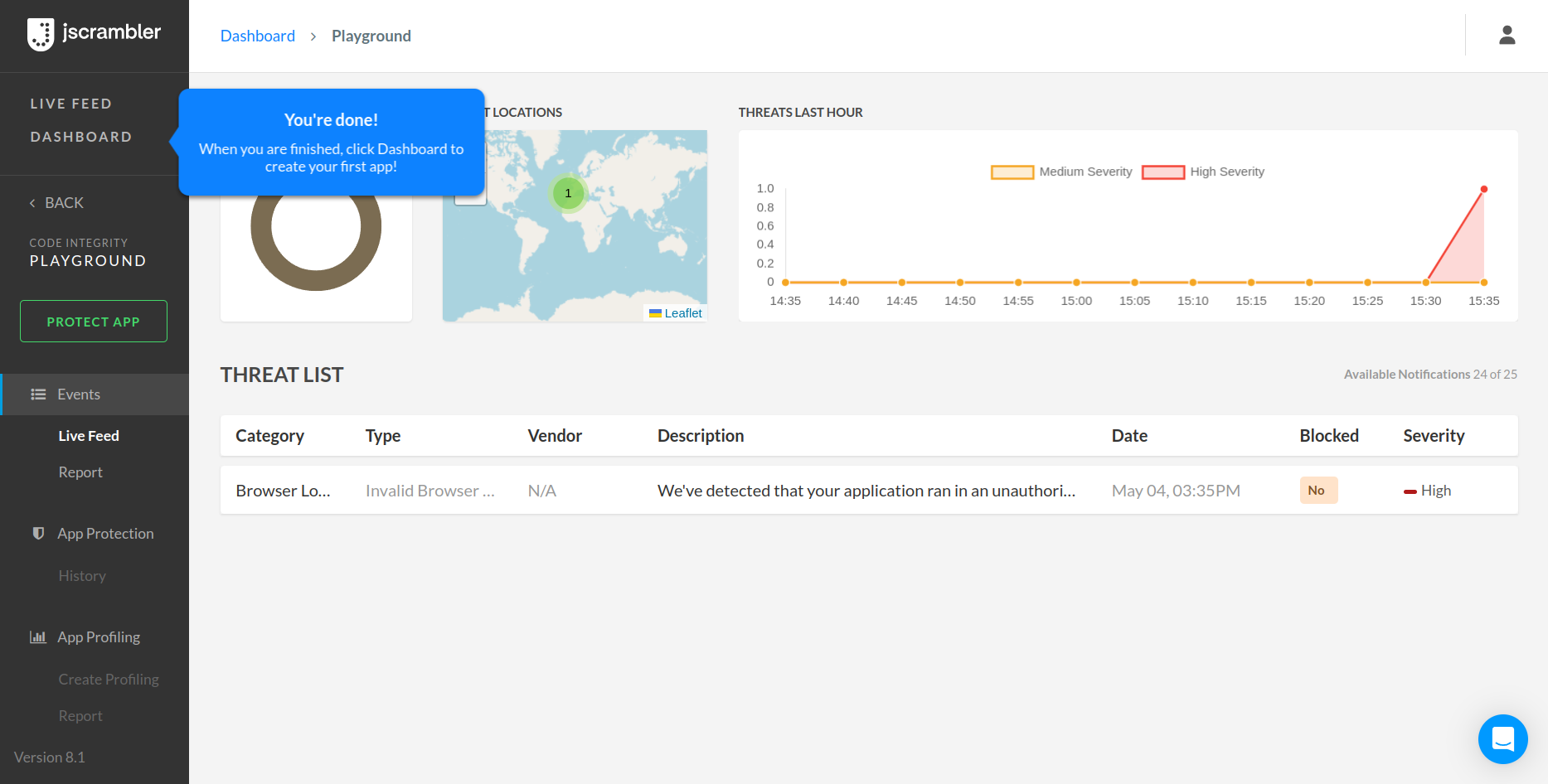The image size is (1548, 784).
Task: Click the threat locations map
Action: coord(575,225)
